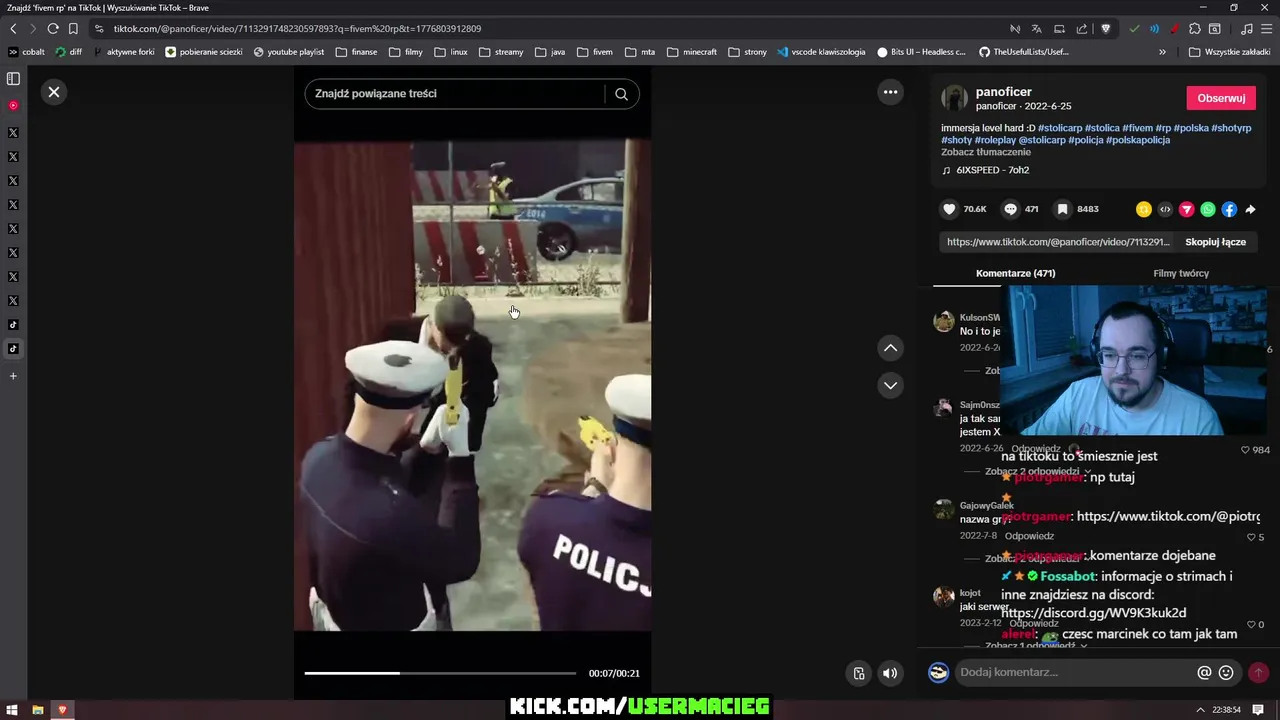
Task: Toggle the Brave vertical sidebar panel icon
Action: click(x=13, y=78)
